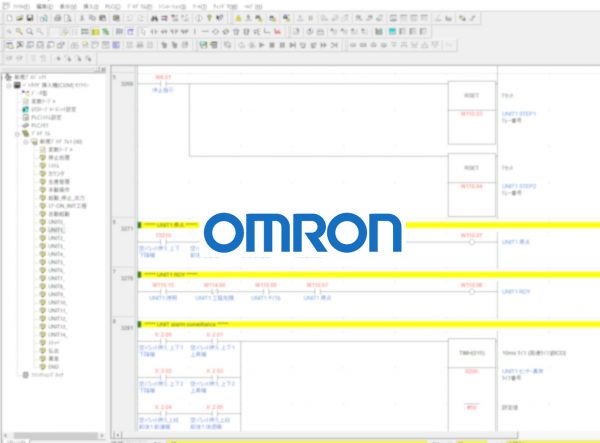
Task: Click the crossed-tools icon in third toolbar
Action: tap(20, 45)
